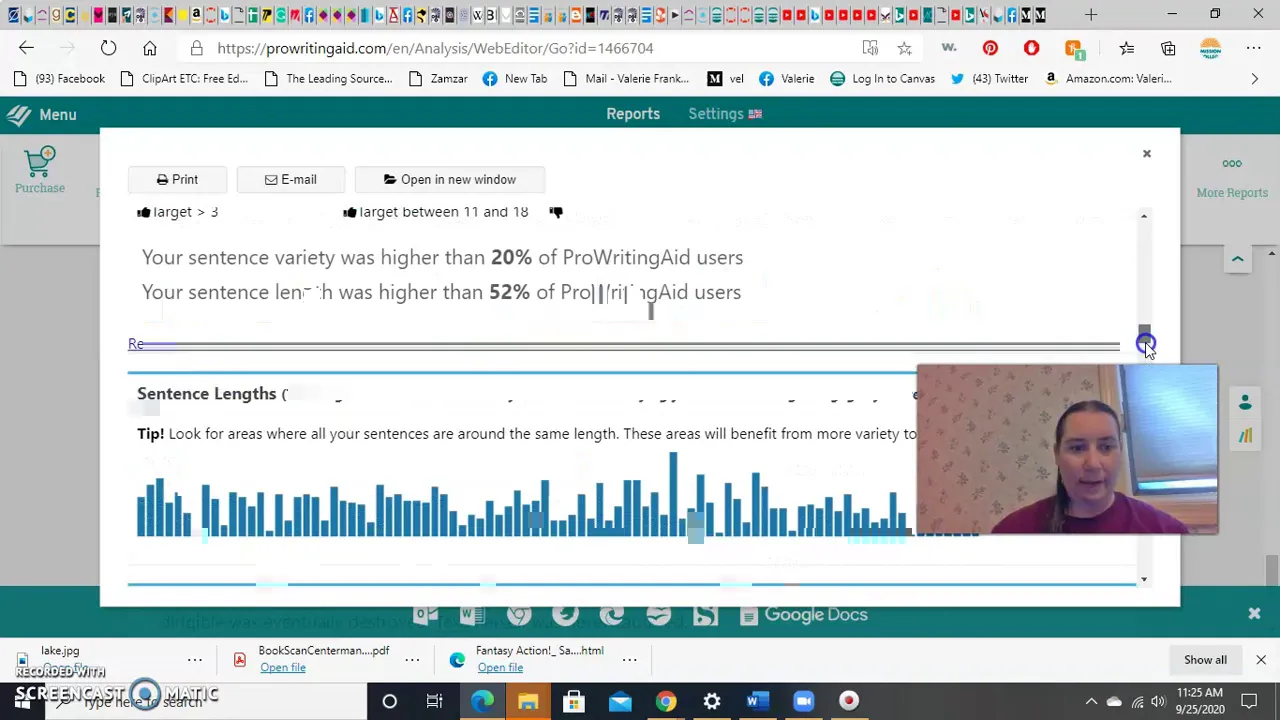Open browser Settings and more menu
Viewport: 1280px width, 720px height.
(x=1253, y=48)
